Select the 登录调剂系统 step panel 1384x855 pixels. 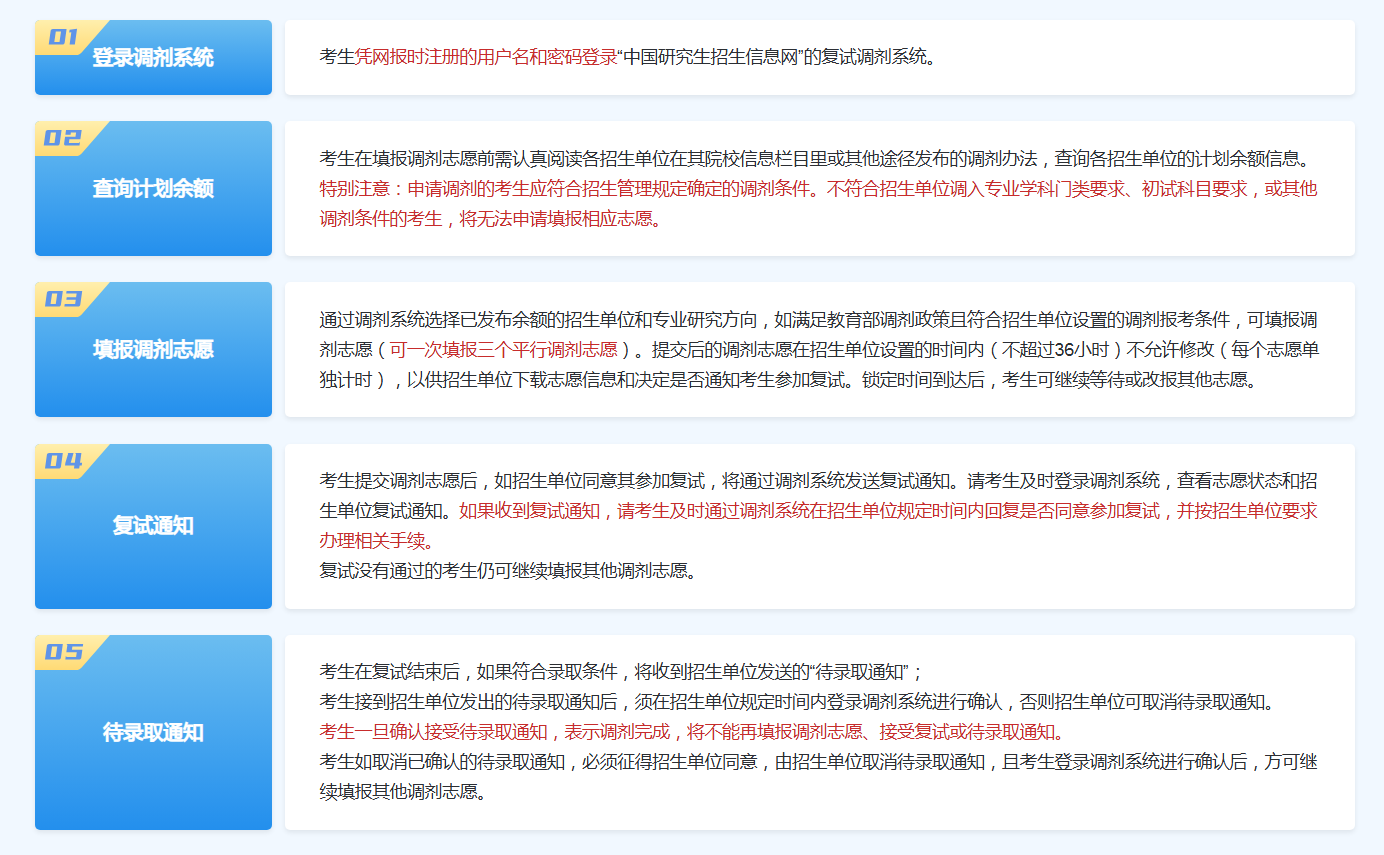pyautogui.click(x=153, y=57)
